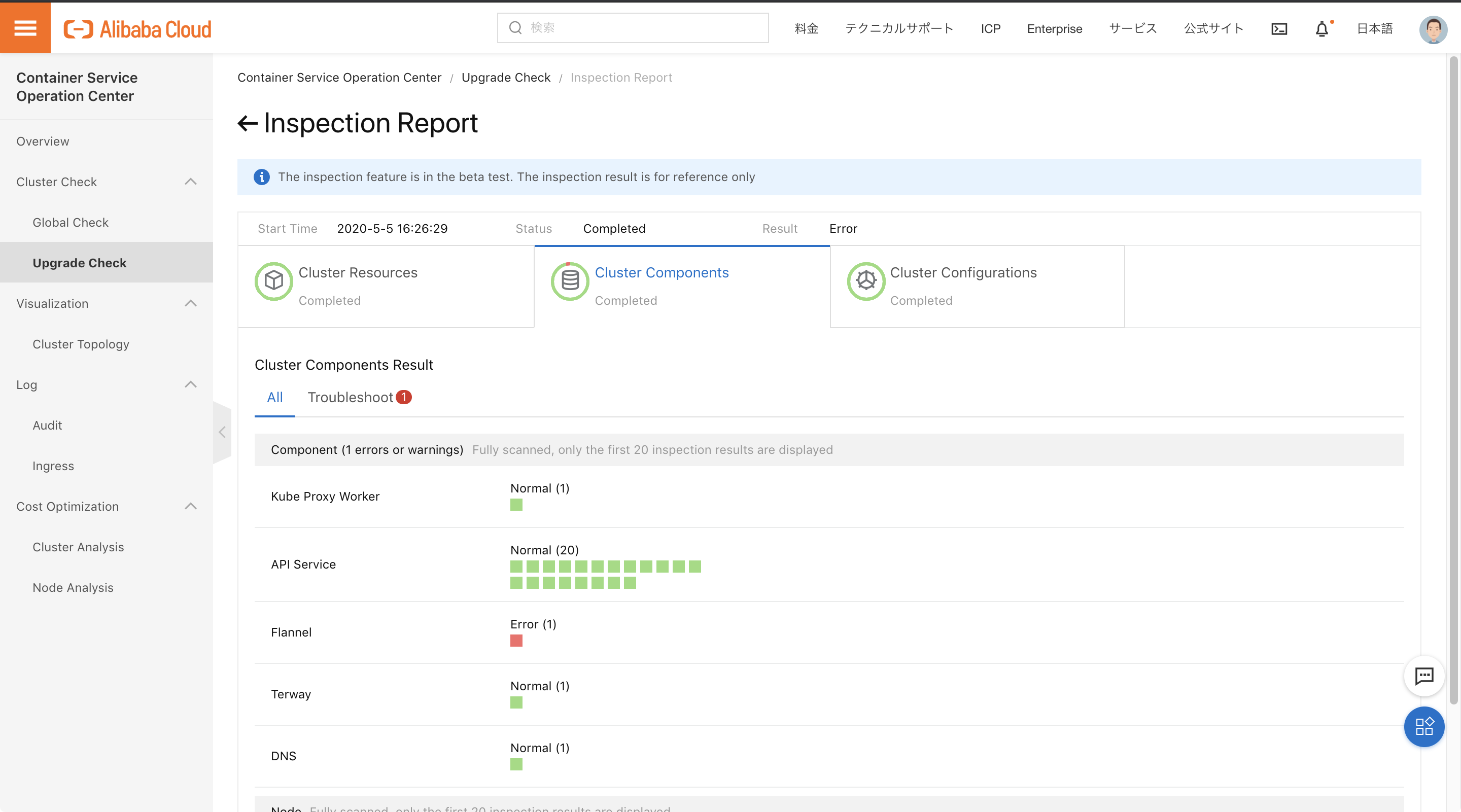Click the red Flannel error square
The image size is (1461, 812).
coord(516,641)
